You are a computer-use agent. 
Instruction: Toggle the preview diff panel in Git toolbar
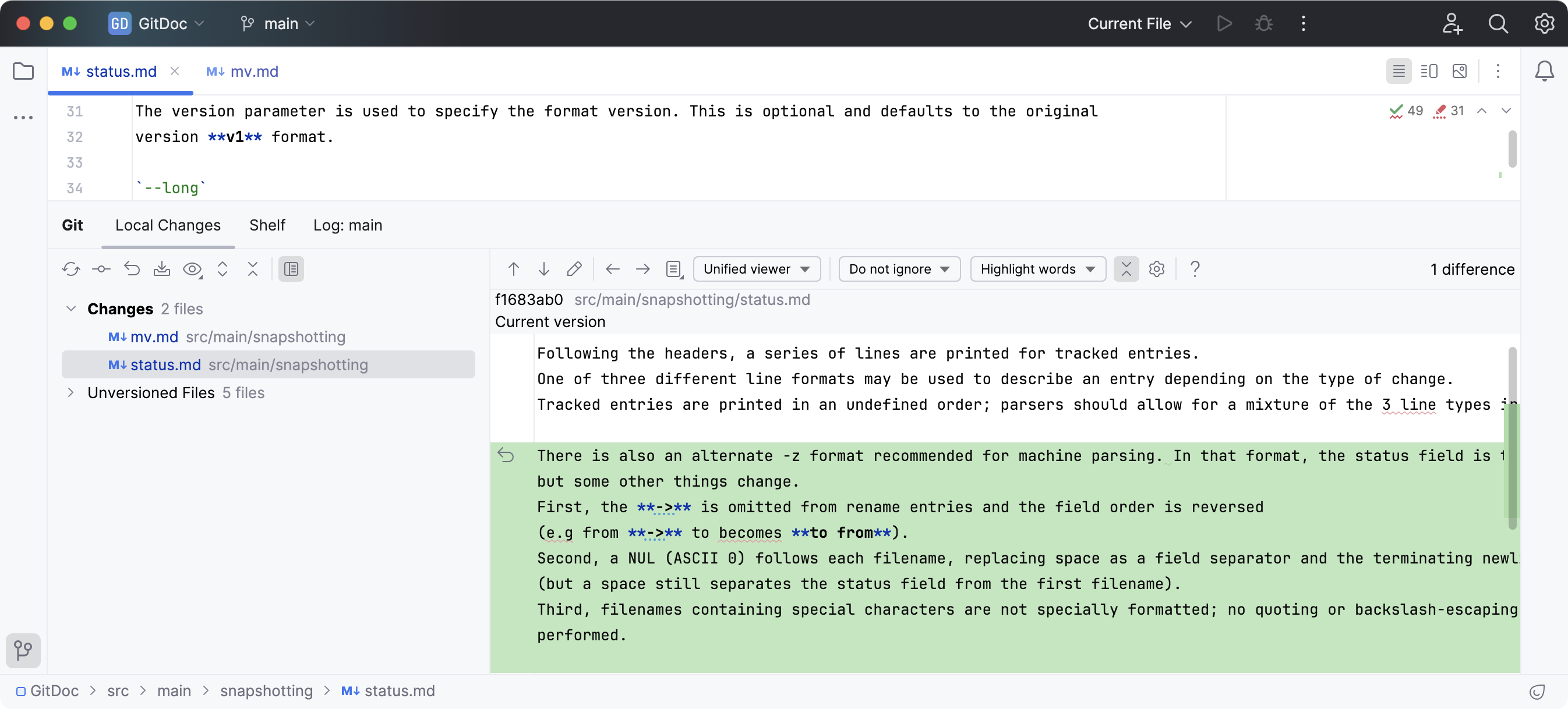click(290, 269)
